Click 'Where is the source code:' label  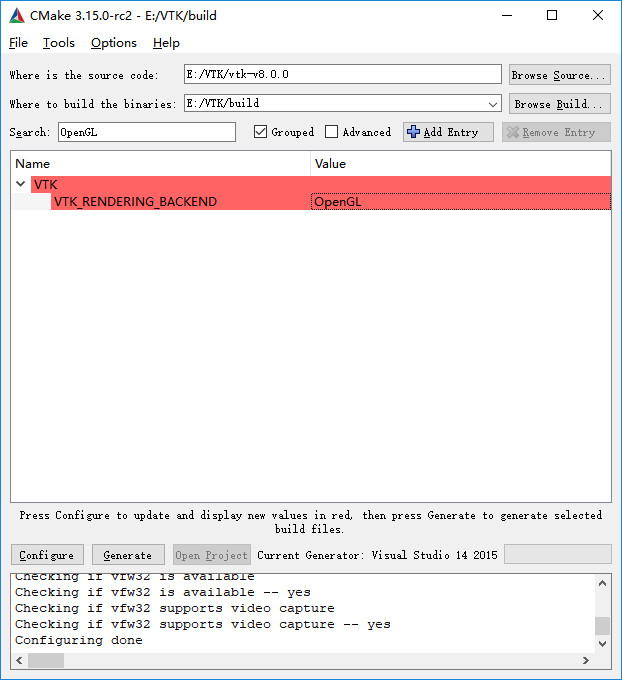(x=84, y=75)
